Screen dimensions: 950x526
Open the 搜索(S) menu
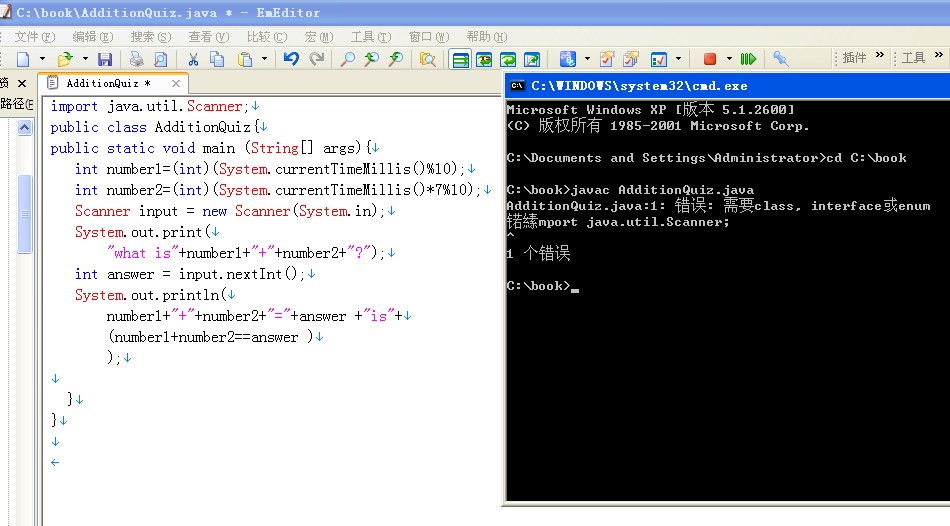coord(151,37)
